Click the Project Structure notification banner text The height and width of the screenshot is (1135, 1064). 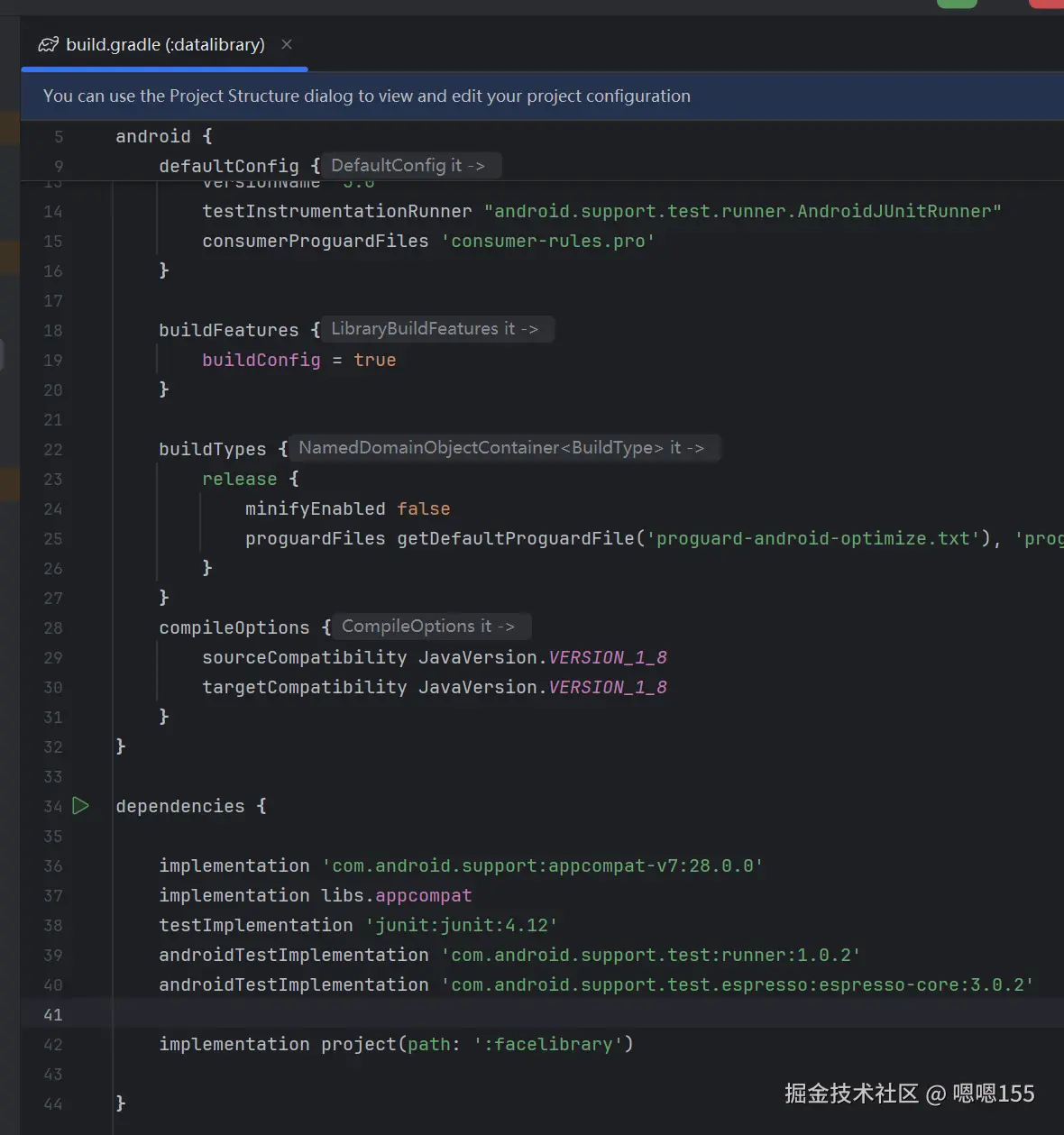point(367,96)
